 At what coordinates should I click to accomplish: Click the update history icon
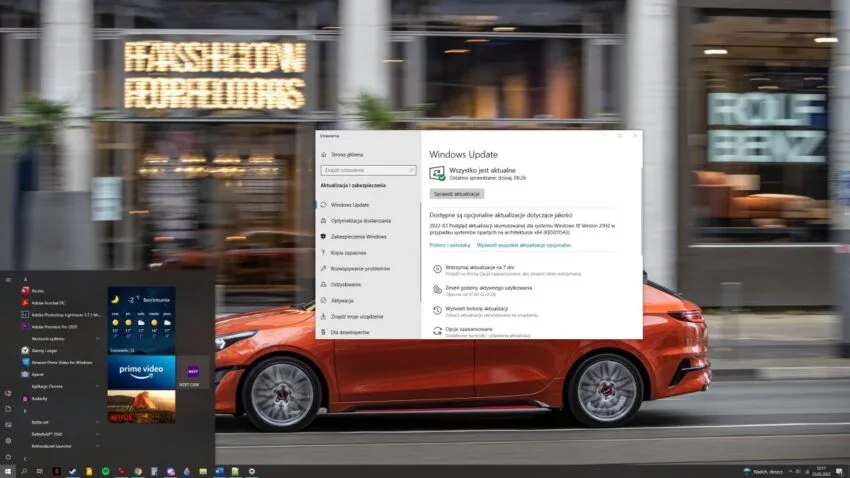coord(437,310)
